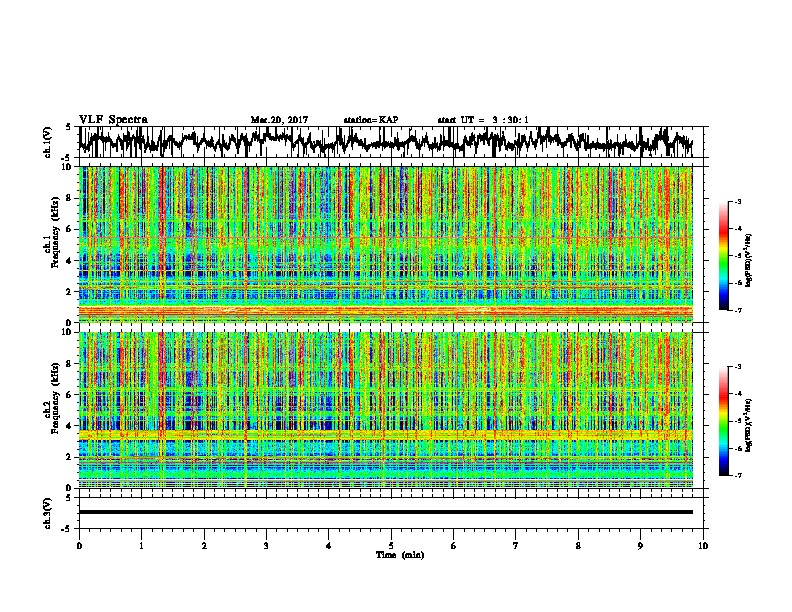
Task: Click the log(PSD) label beside ch.1 colorbar
Action: pyautogui.click(x=748, y=260)
